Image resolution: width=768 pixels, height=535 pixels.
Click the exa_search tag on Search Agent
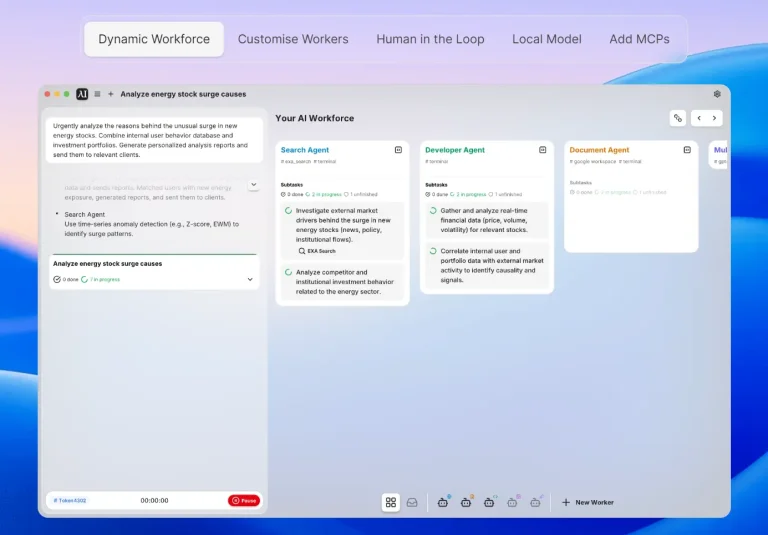pos(296,162)
